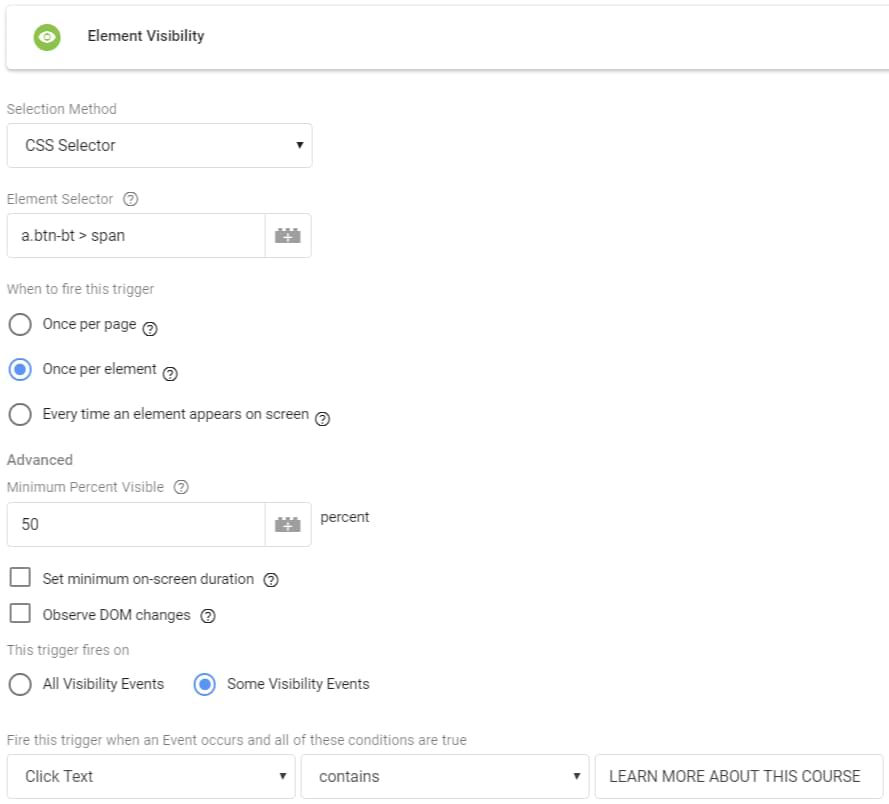Click the Element Selector text field

coord(136,236)
